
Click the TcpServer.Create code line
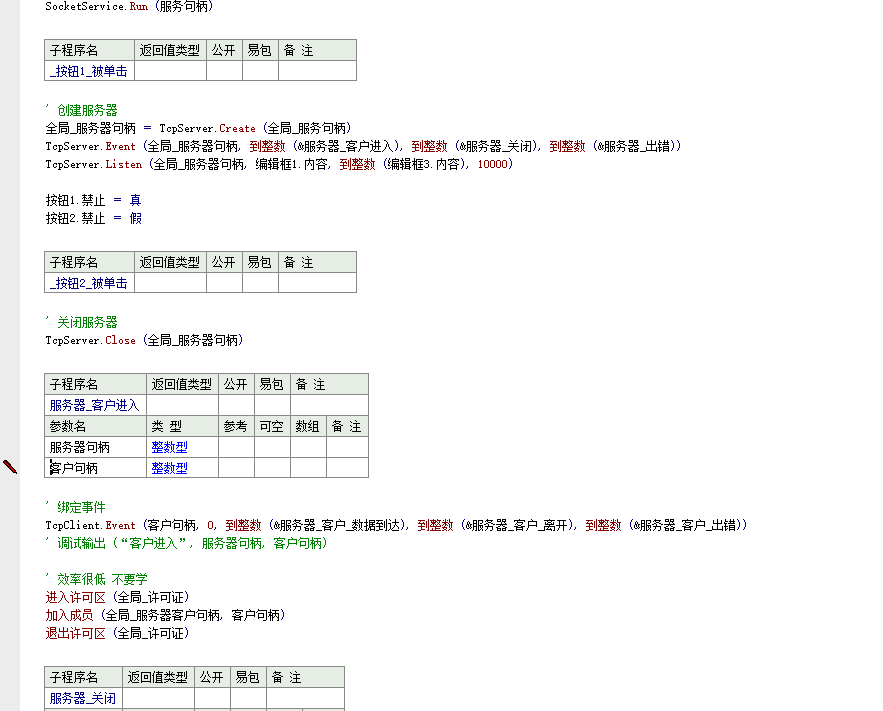198,128
